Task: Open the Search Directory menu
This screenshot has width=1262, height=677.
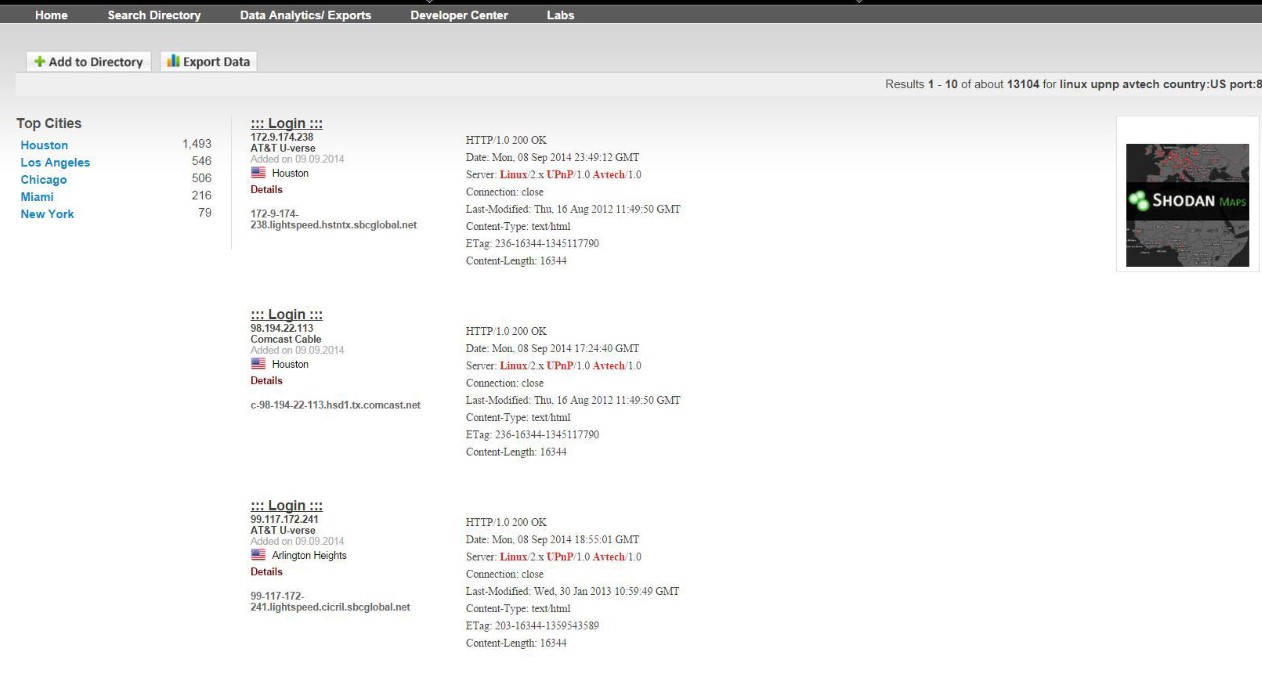Action: pos(154,15)
